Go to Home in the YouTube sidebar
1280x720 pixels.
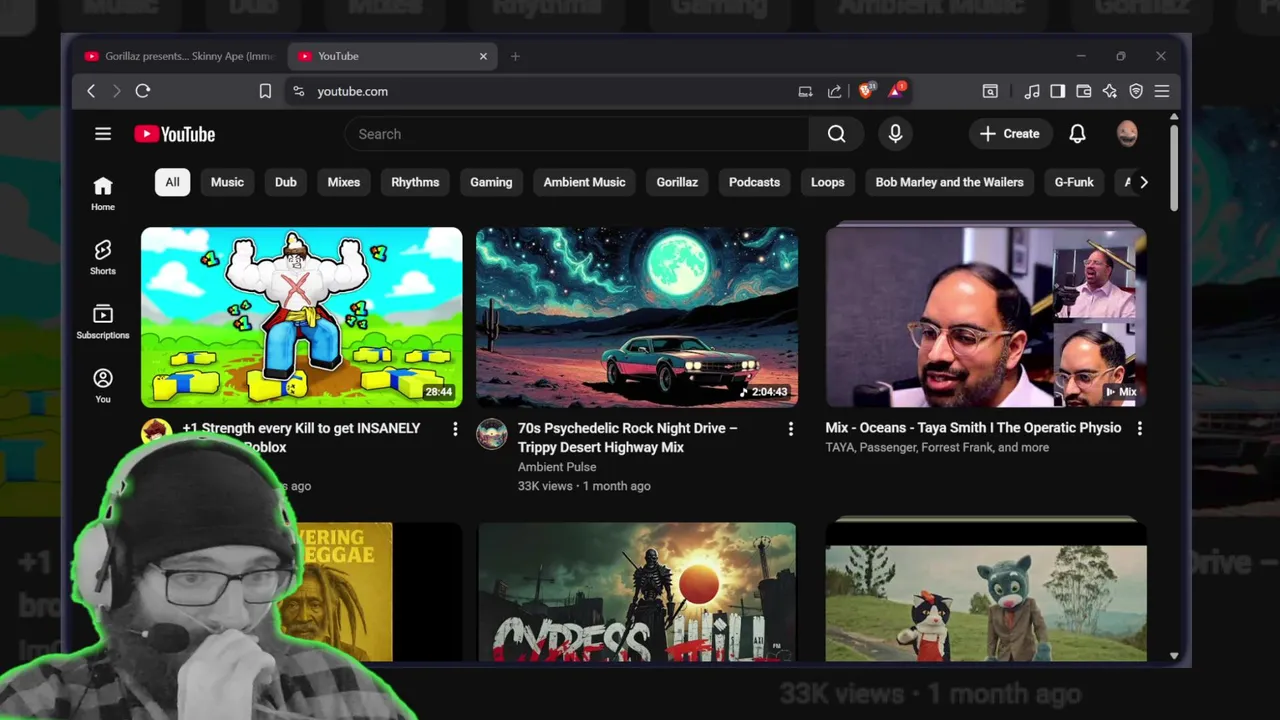click(103, 194)
